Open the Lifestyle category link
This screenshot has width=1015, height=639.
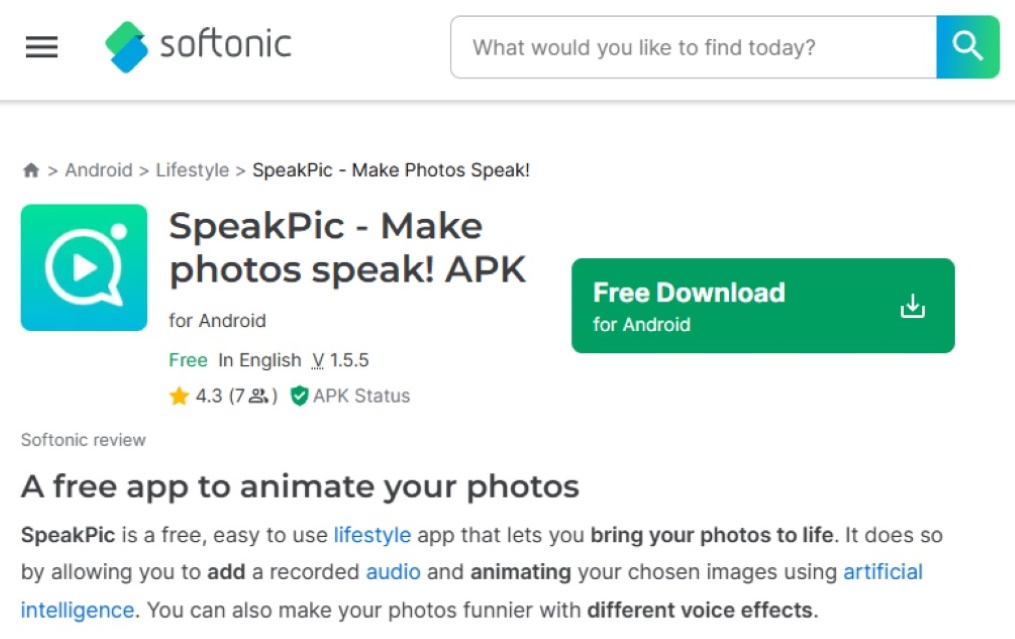192,170
